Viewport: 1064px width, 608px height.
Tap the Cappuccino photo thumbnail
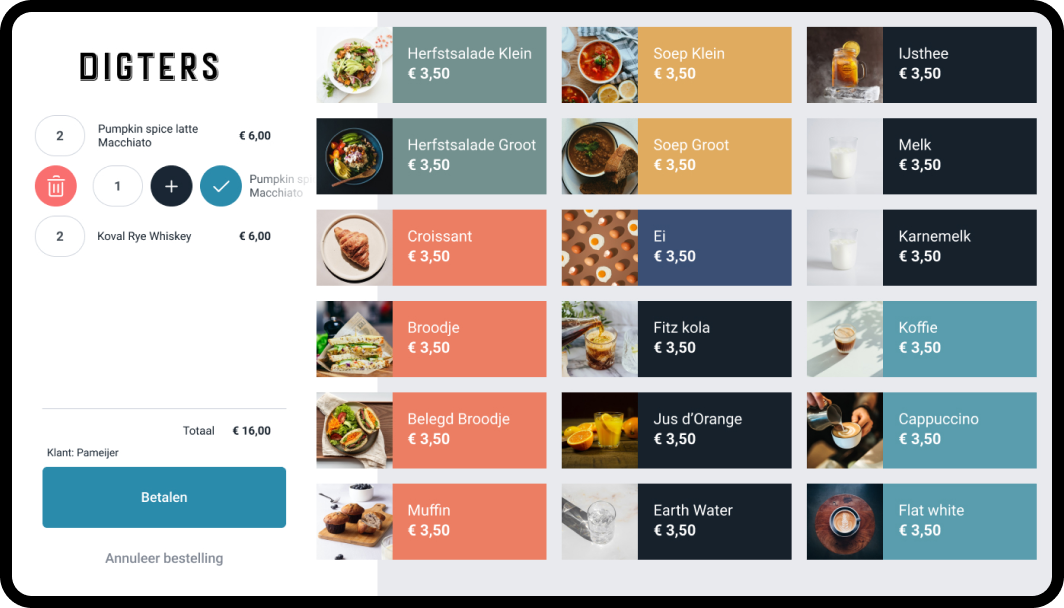[x=845, y=430]
